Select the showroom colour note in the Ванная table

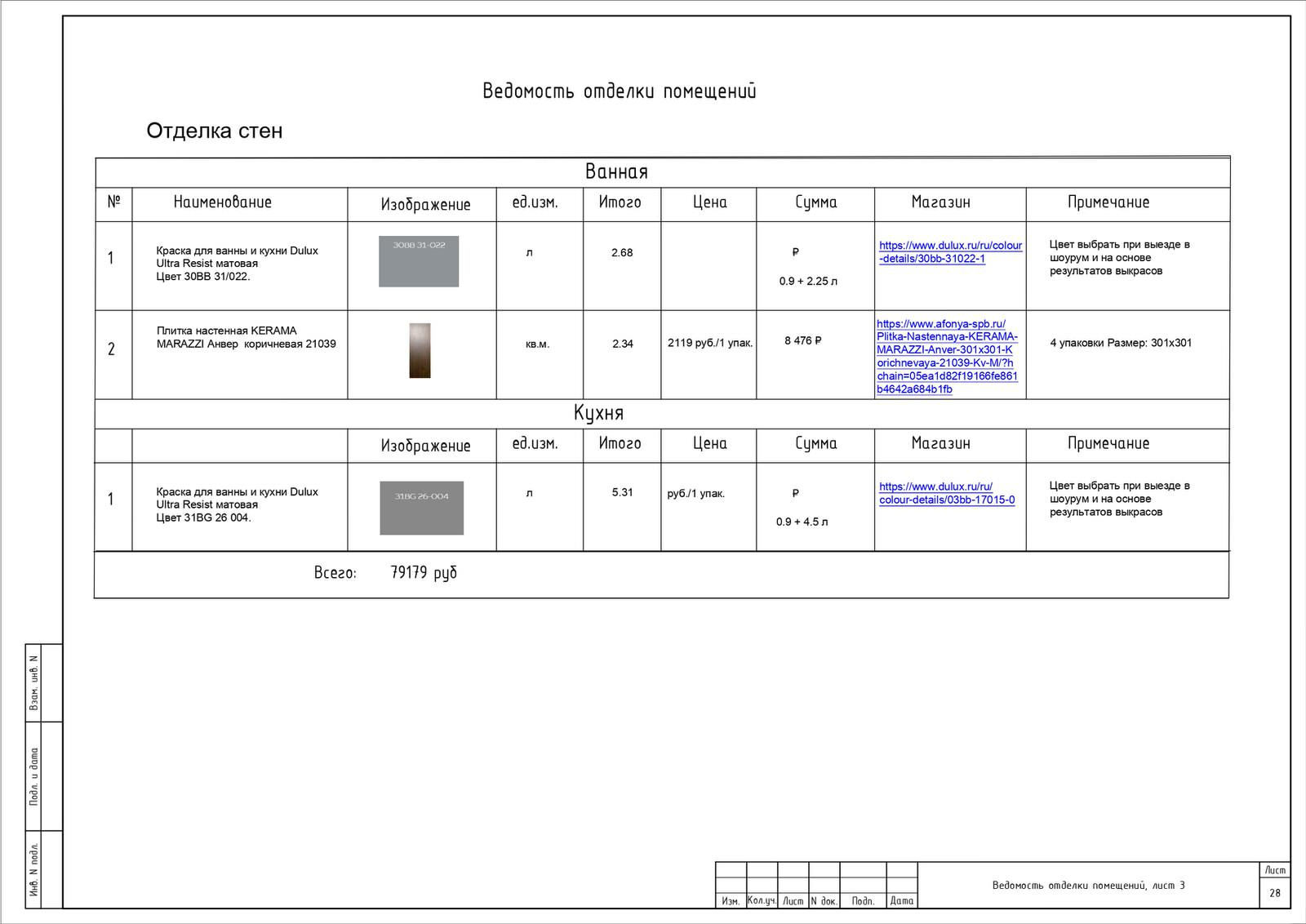coord(1119,257)
